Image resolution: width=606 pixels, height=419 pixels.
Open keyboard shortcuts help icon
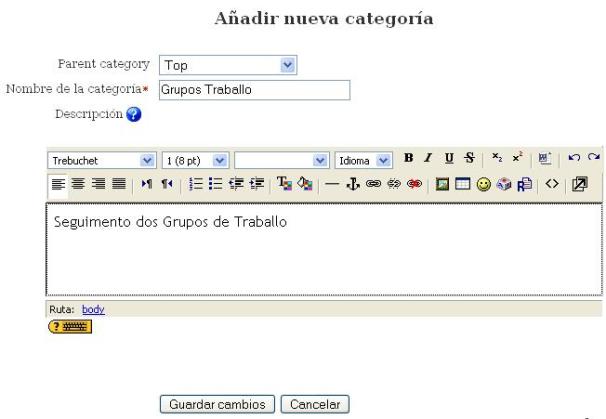(70, 327)
